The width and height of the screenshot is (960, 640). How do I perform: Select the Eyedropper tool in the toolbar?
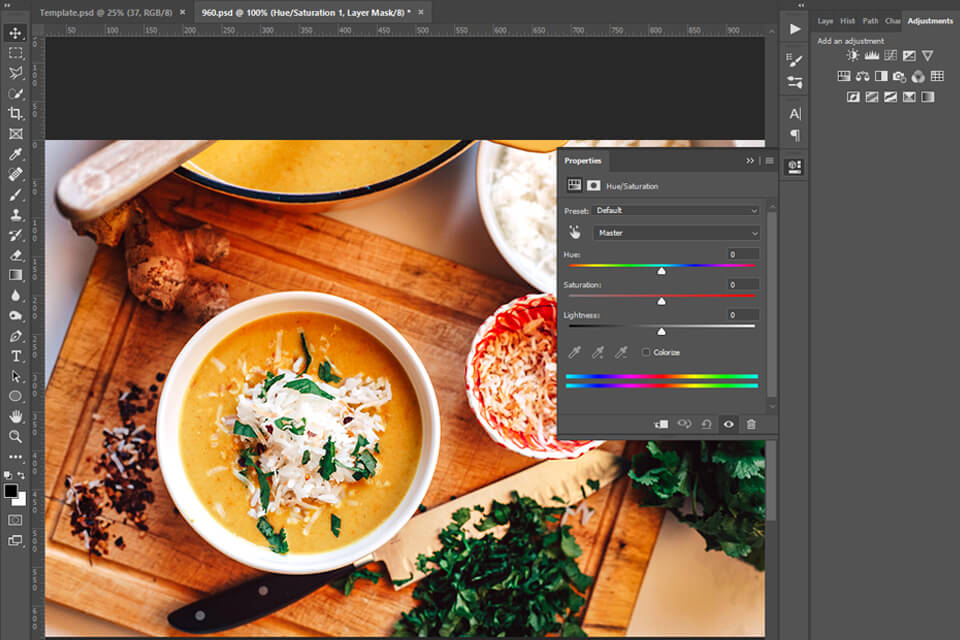(x=15, y=154)
